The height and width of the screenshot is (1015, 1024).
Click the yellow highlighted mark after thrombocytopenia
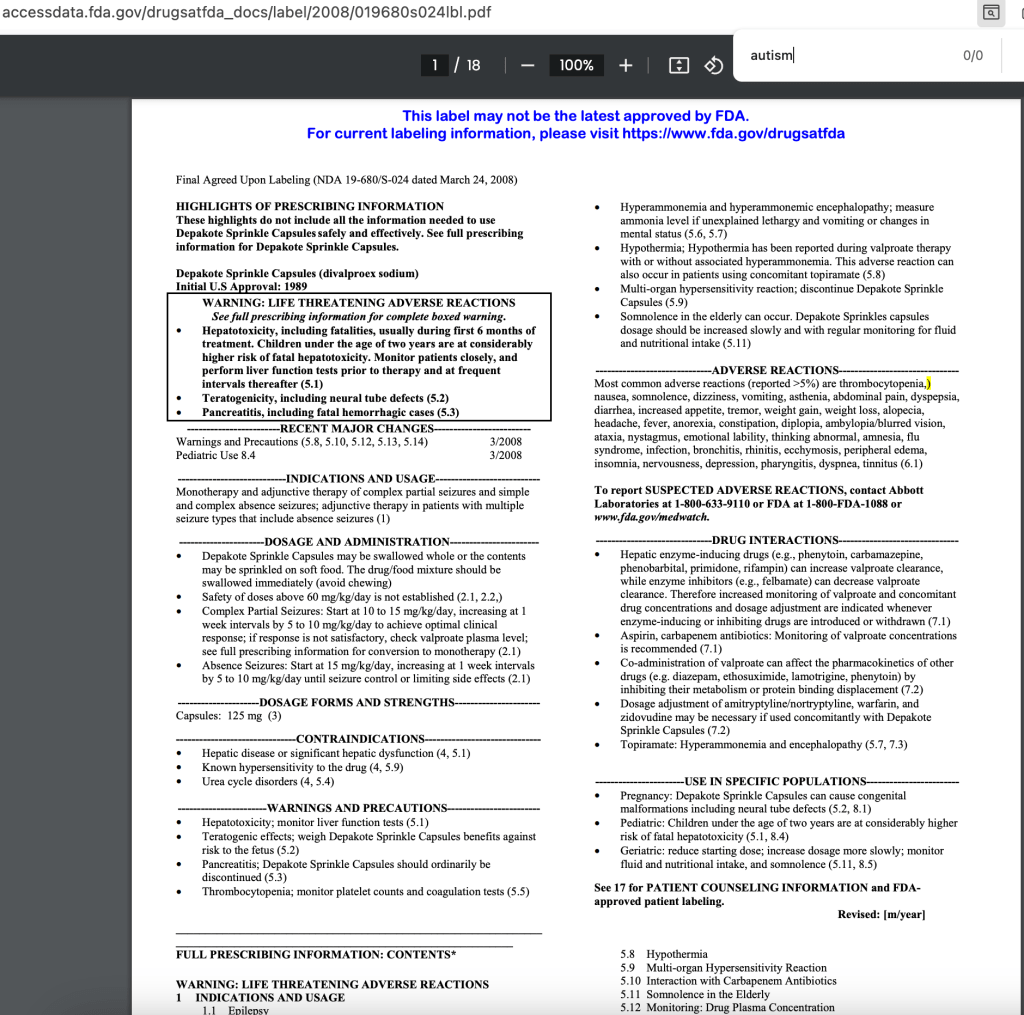[928, 383]
